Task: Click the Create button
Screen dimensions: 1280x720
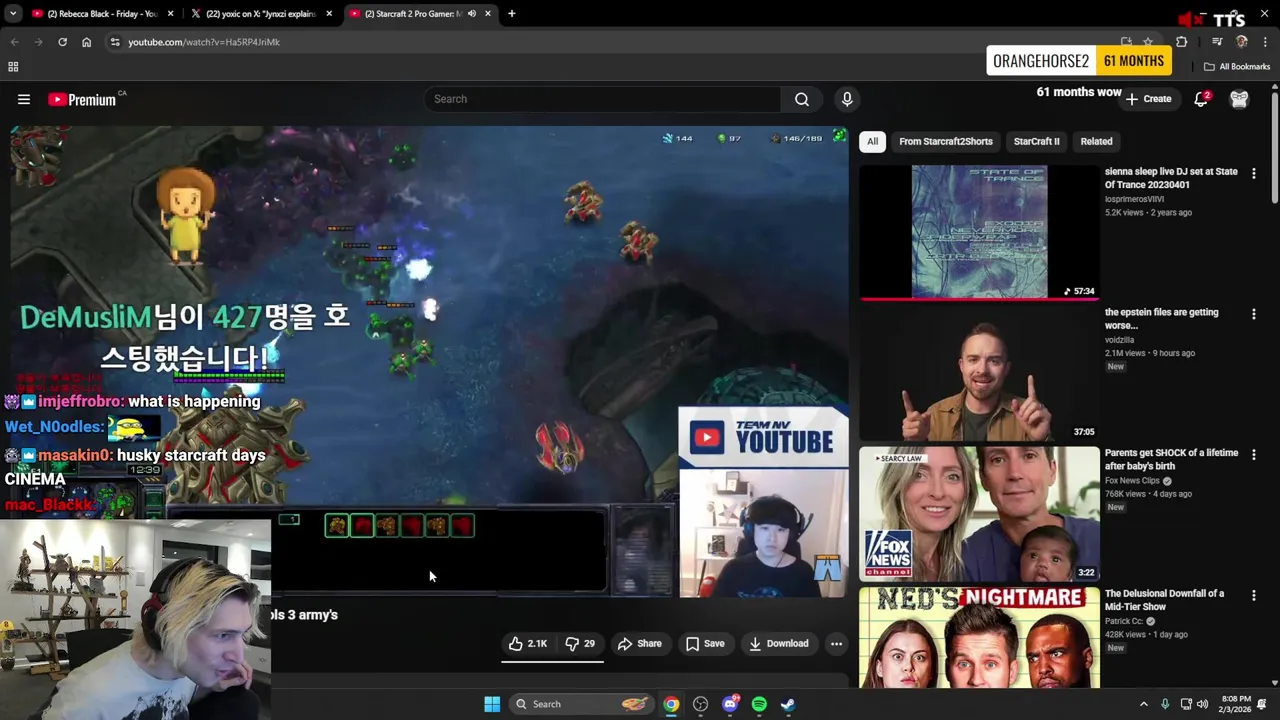Action: (1148, 99)
